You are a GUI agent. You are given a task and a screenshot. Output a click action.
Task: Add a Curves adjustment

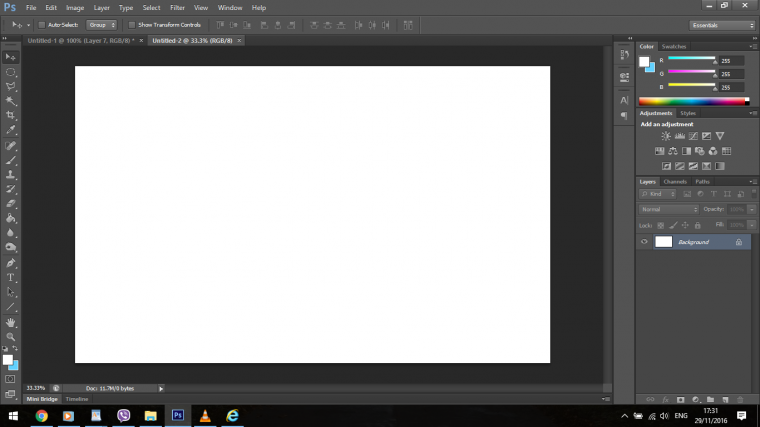point(693,136)
